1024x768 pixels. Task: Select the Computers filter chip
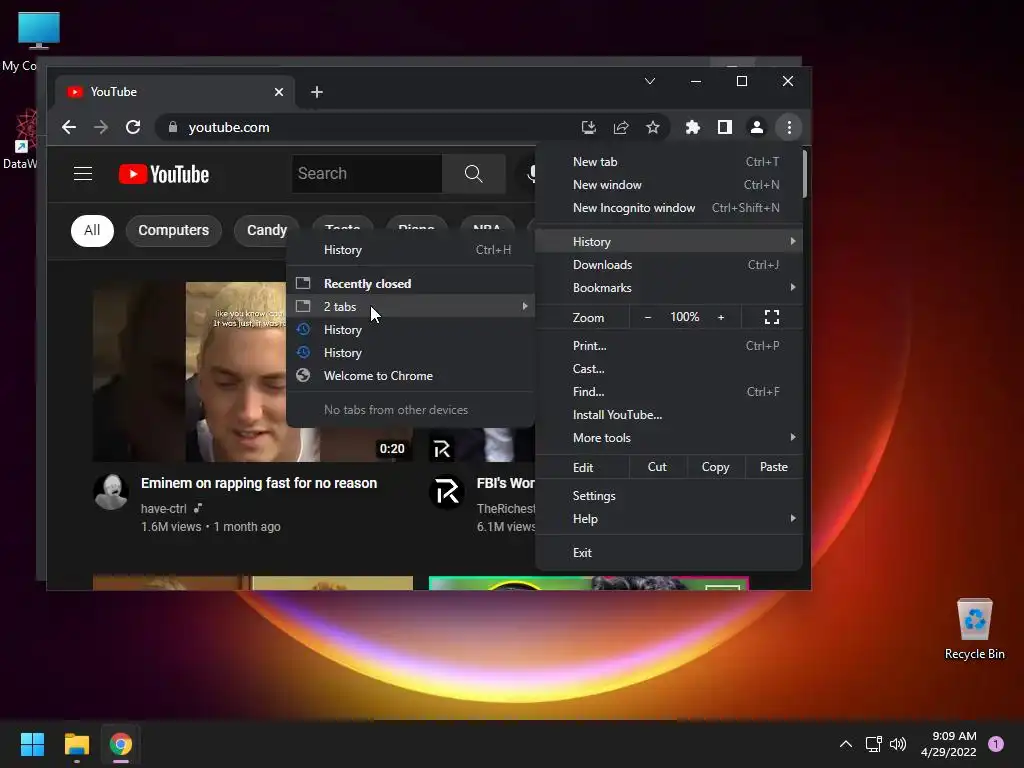point(173,231)
